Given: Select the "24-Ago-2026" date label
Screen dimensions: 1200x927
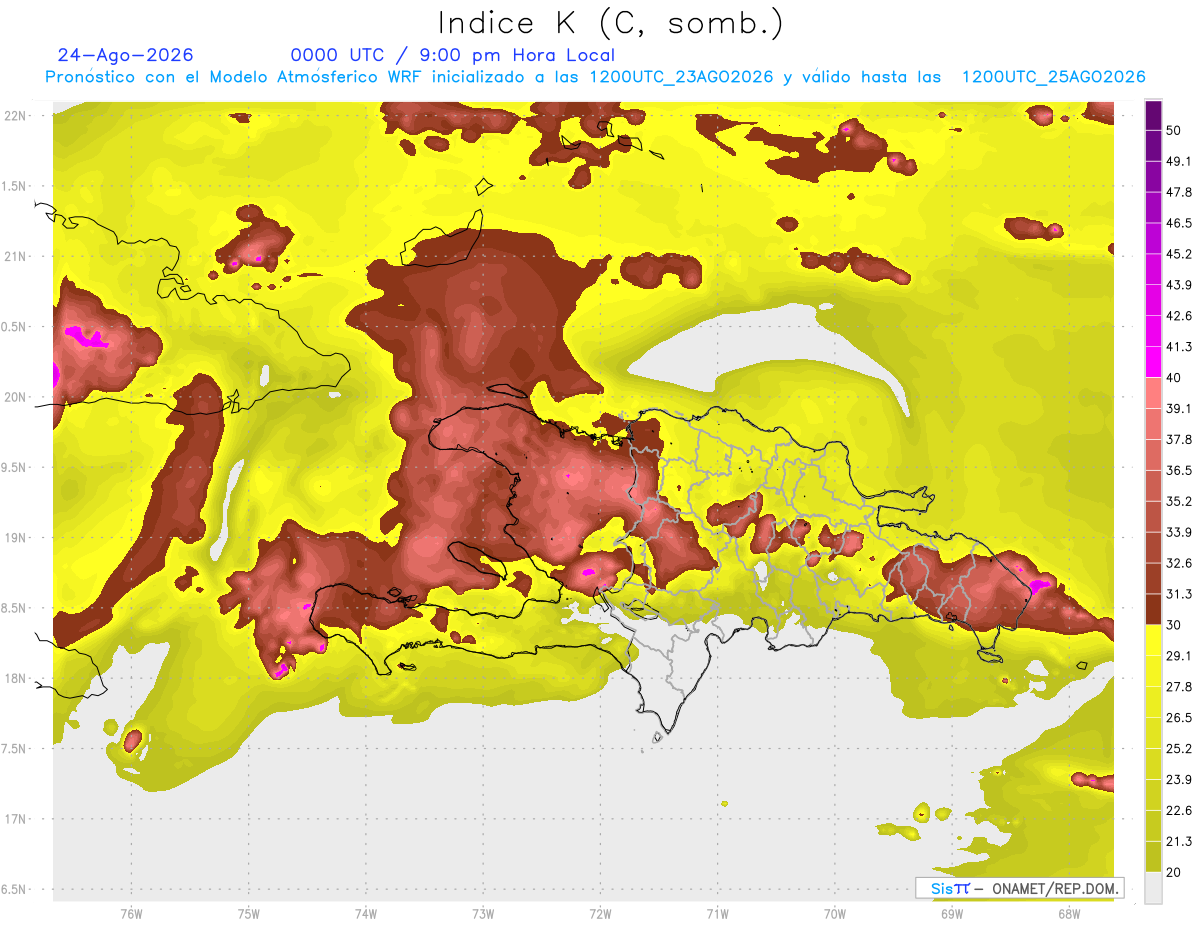Looking at the screenshot, I should click(x=126, y=55).
